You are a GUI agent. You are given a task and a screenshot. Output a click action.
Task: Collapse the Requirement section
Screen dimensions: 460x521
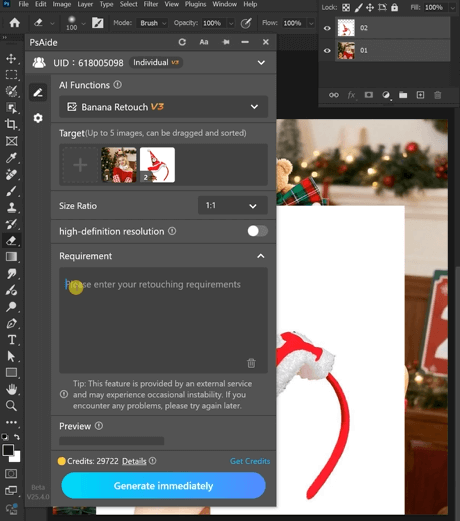coord(261,256)
